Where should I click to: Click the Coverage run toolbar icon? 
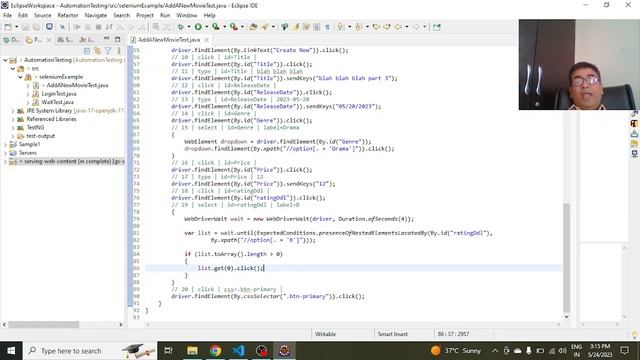pos(216,27)
